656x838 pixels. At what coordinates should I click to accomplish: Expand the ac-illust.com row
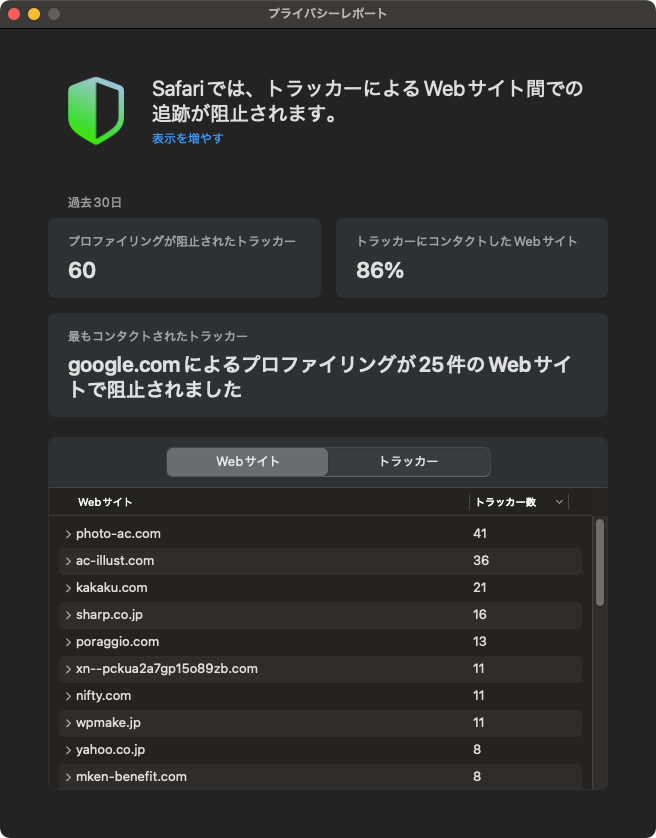[x=68, y=561]
